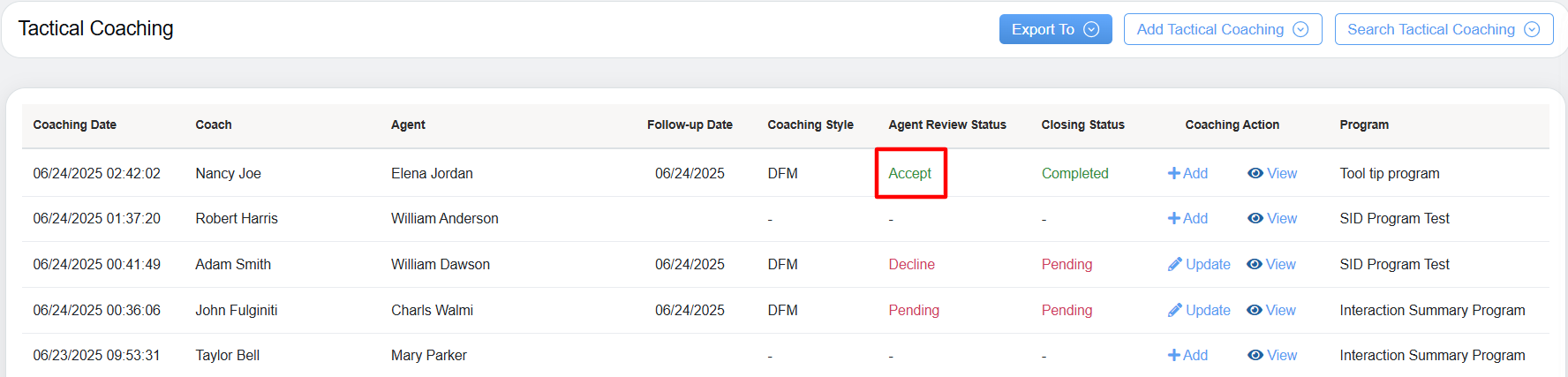Open the Export To dropdown

1055,29
